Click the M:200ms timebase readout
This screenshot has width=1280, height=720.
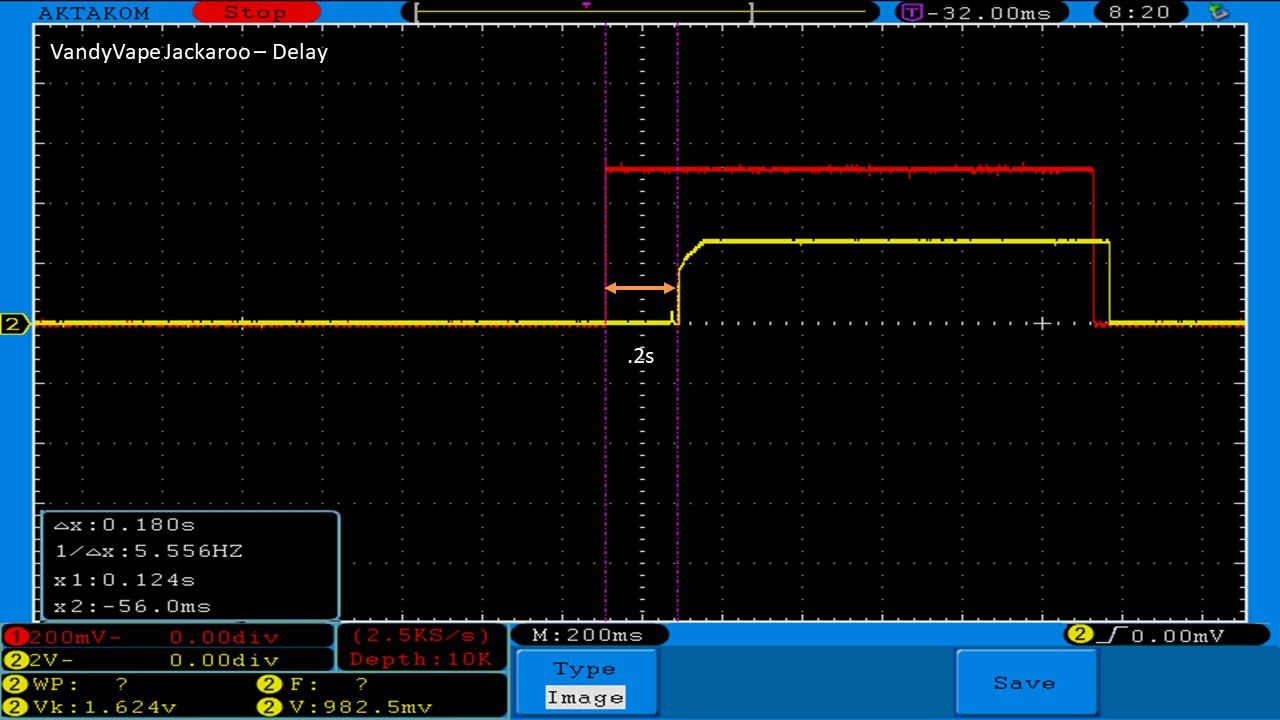point(588,635)
